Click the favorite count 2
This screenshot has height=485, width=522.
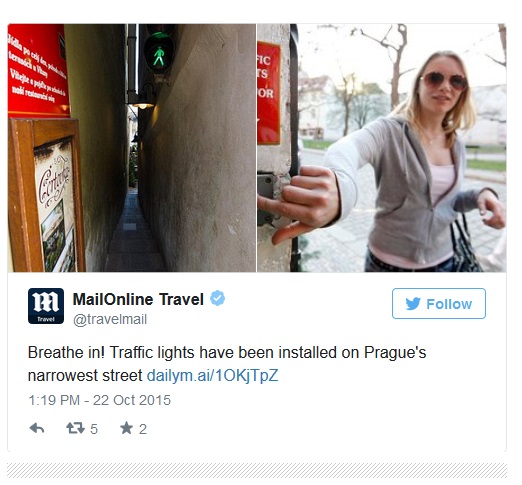(143, 429)
